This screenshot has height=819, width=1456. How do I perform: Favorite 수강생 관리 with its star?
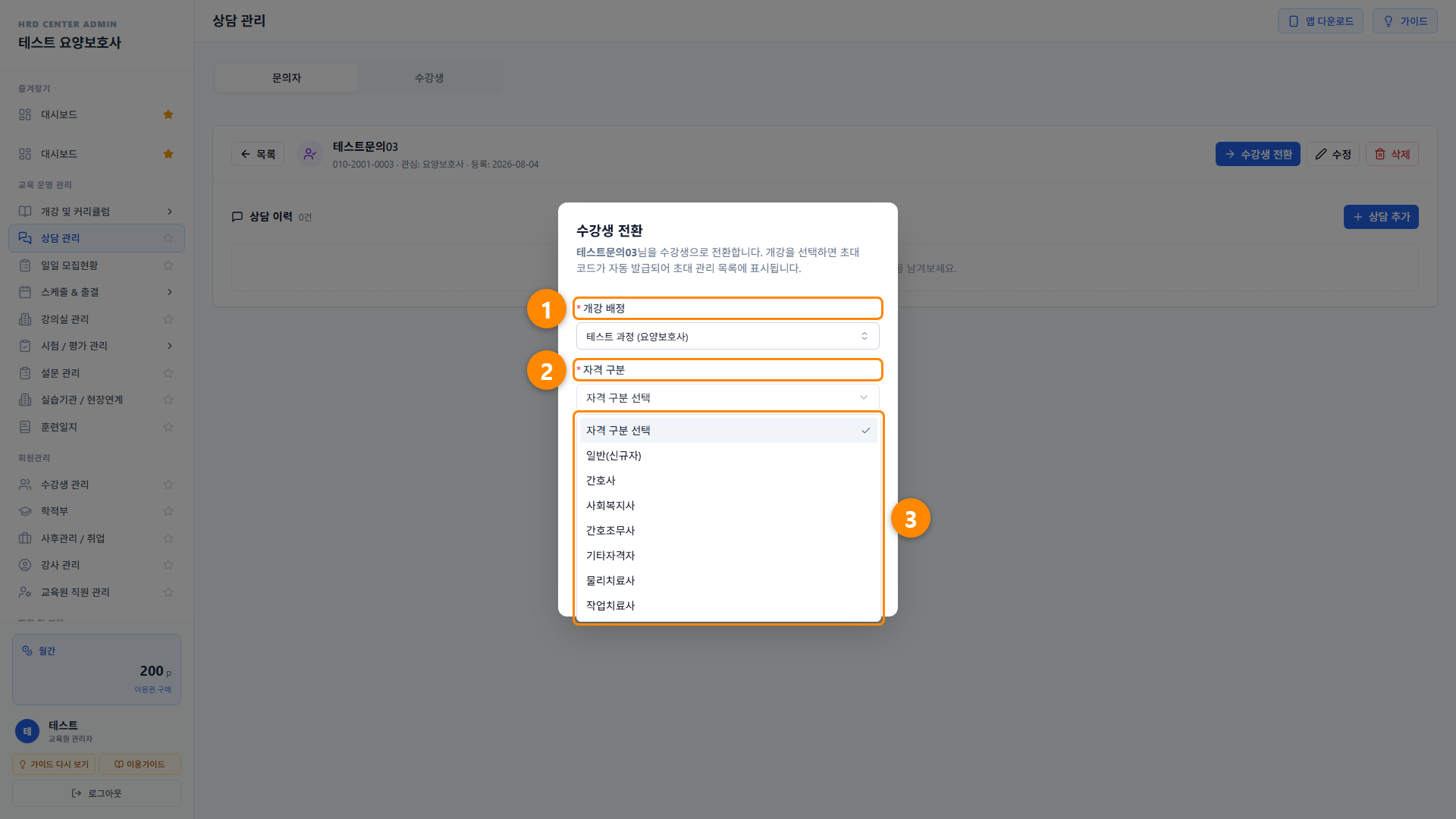click(x=168, y=485)
